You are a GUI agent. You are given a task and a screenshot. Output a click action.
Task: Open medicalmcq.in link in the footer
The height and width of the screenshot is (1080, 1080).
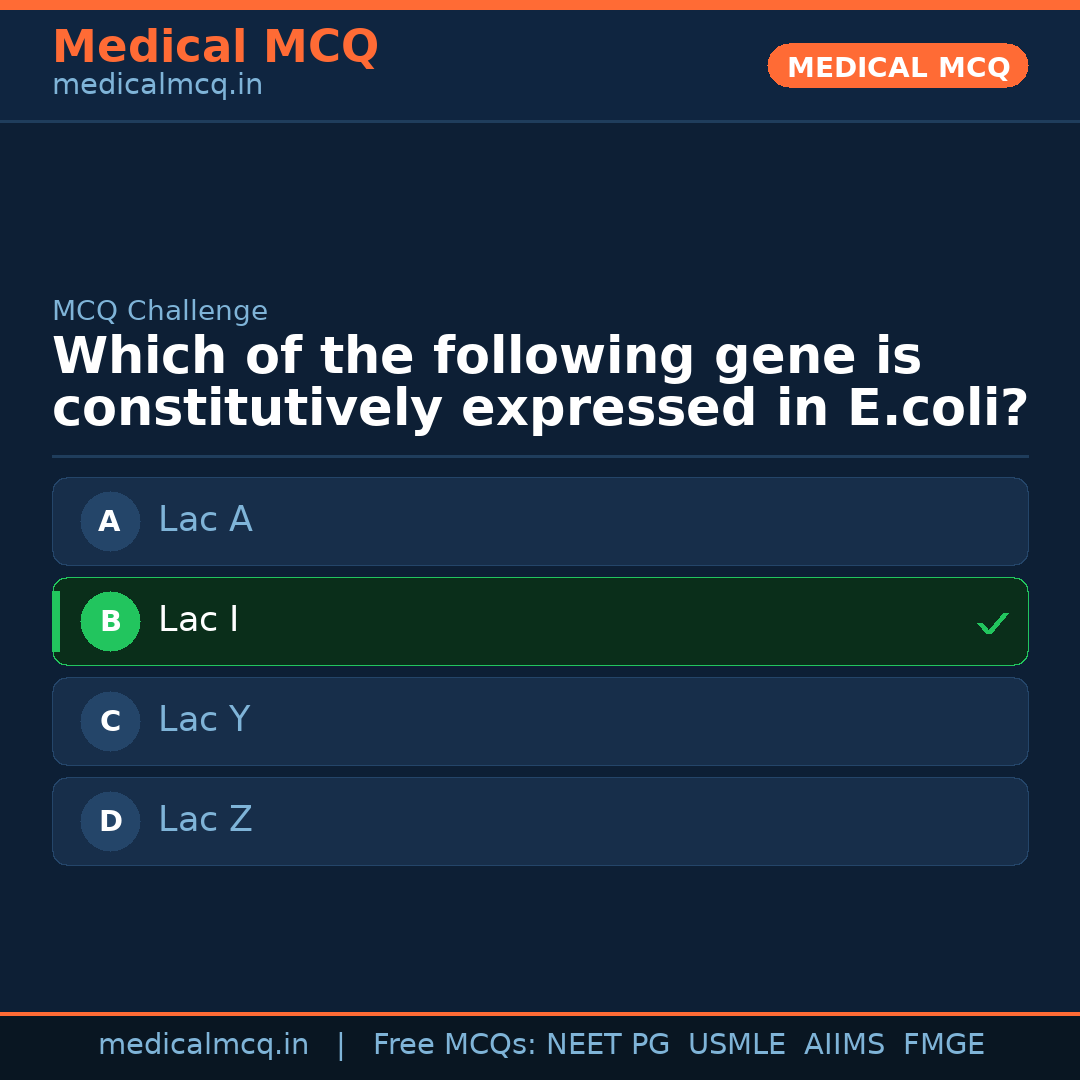tap(203, 1045)
